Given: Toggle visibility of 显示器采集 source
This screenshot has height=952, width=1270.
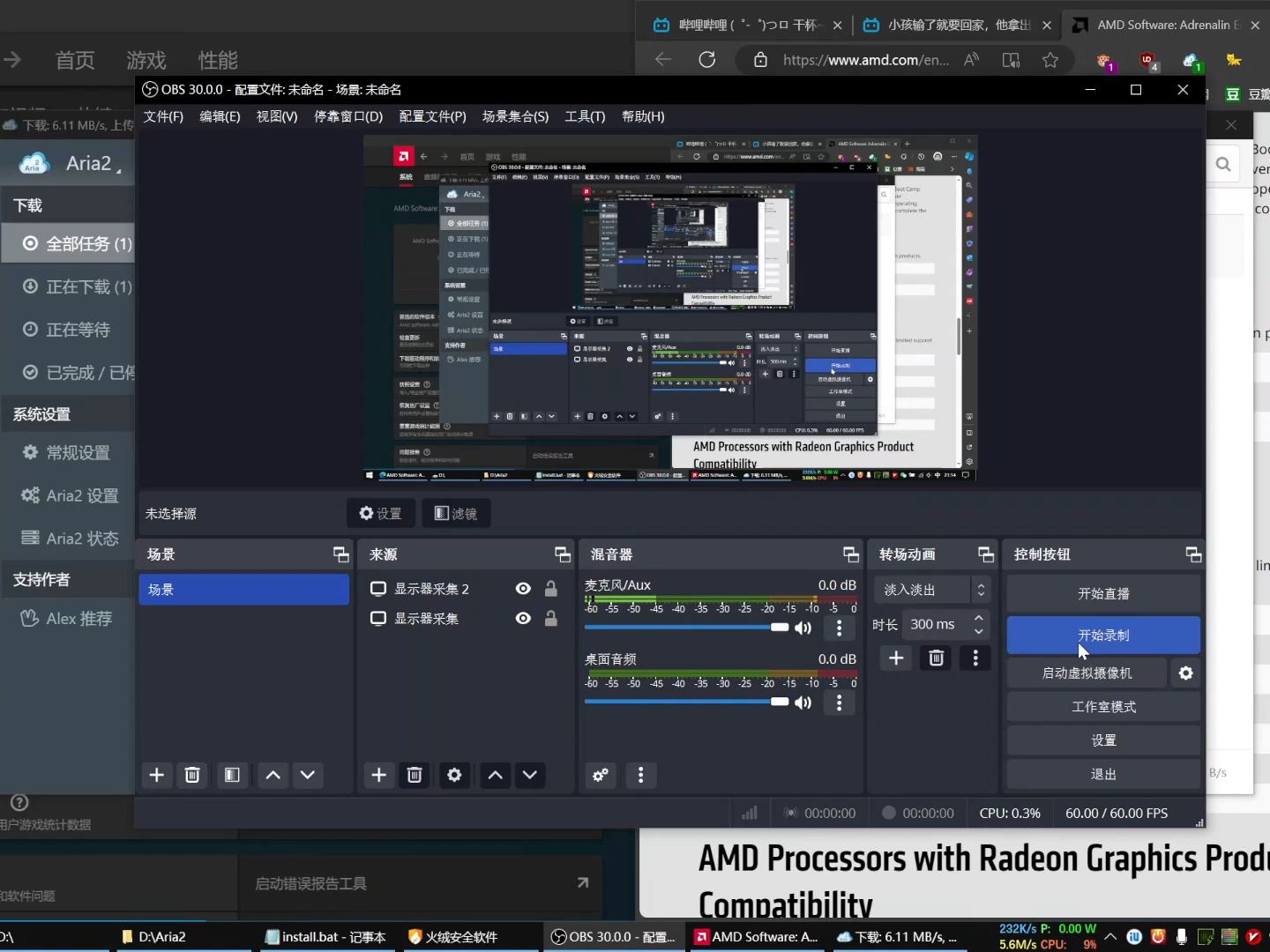Looking at the screenshot, I should (x=523, y=618).
